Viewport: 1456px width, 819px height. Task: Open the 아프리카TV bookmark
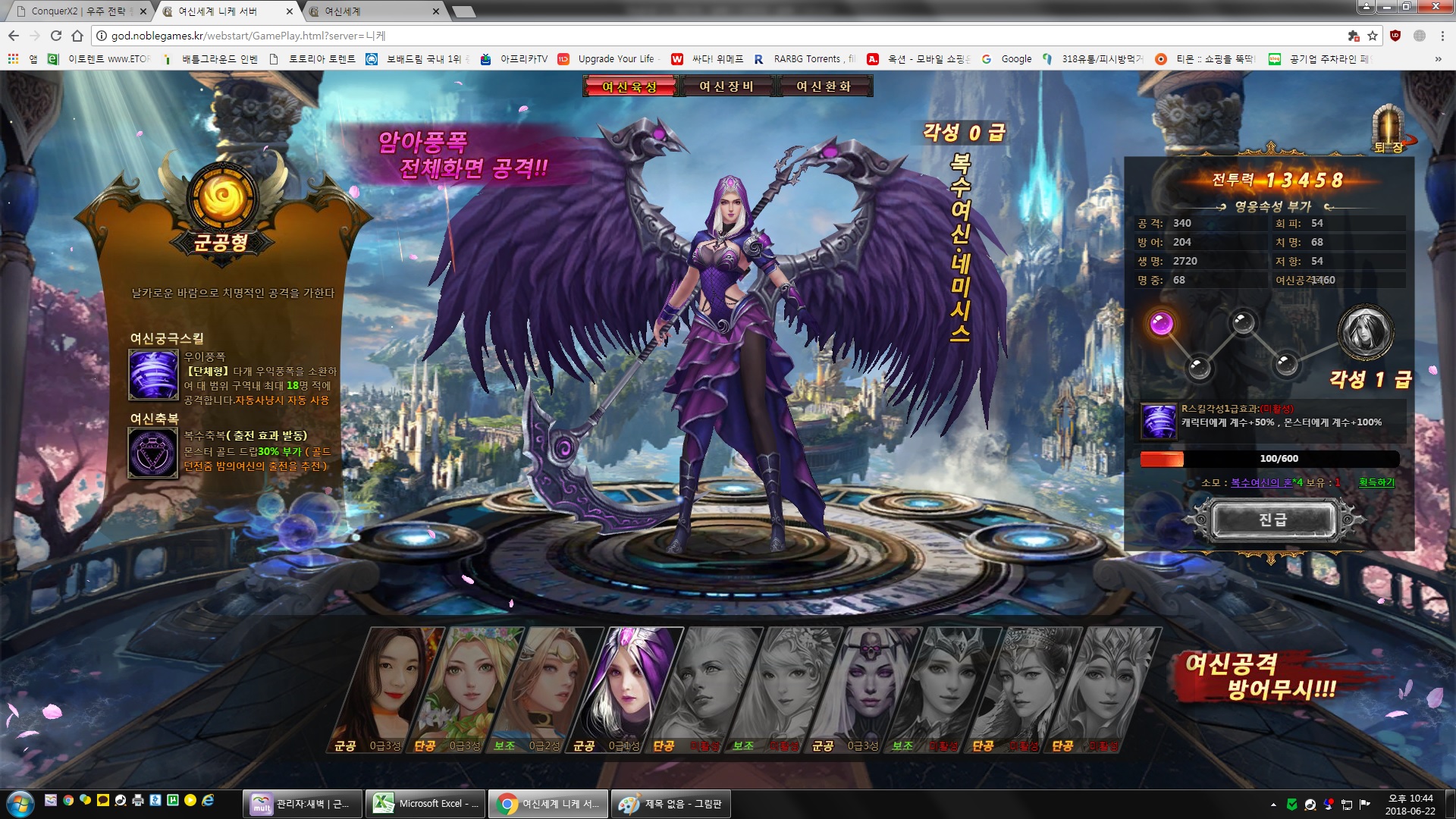click(x=514, y=58)
